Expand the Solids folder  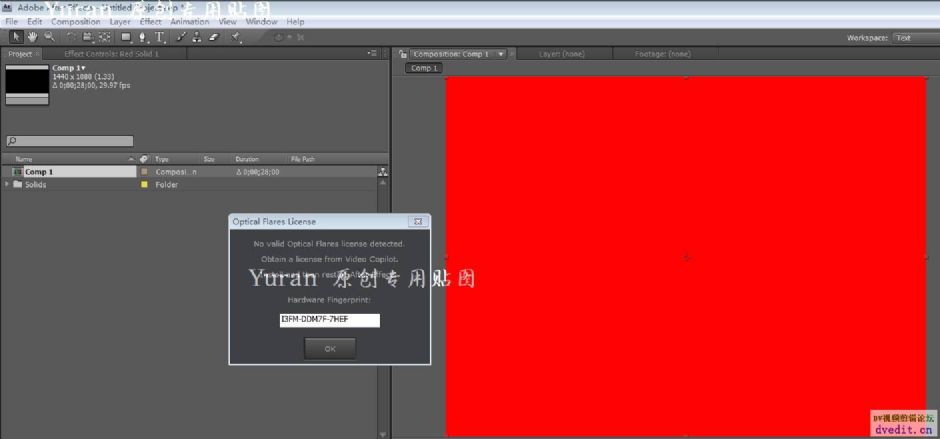(x=7, y=185)
